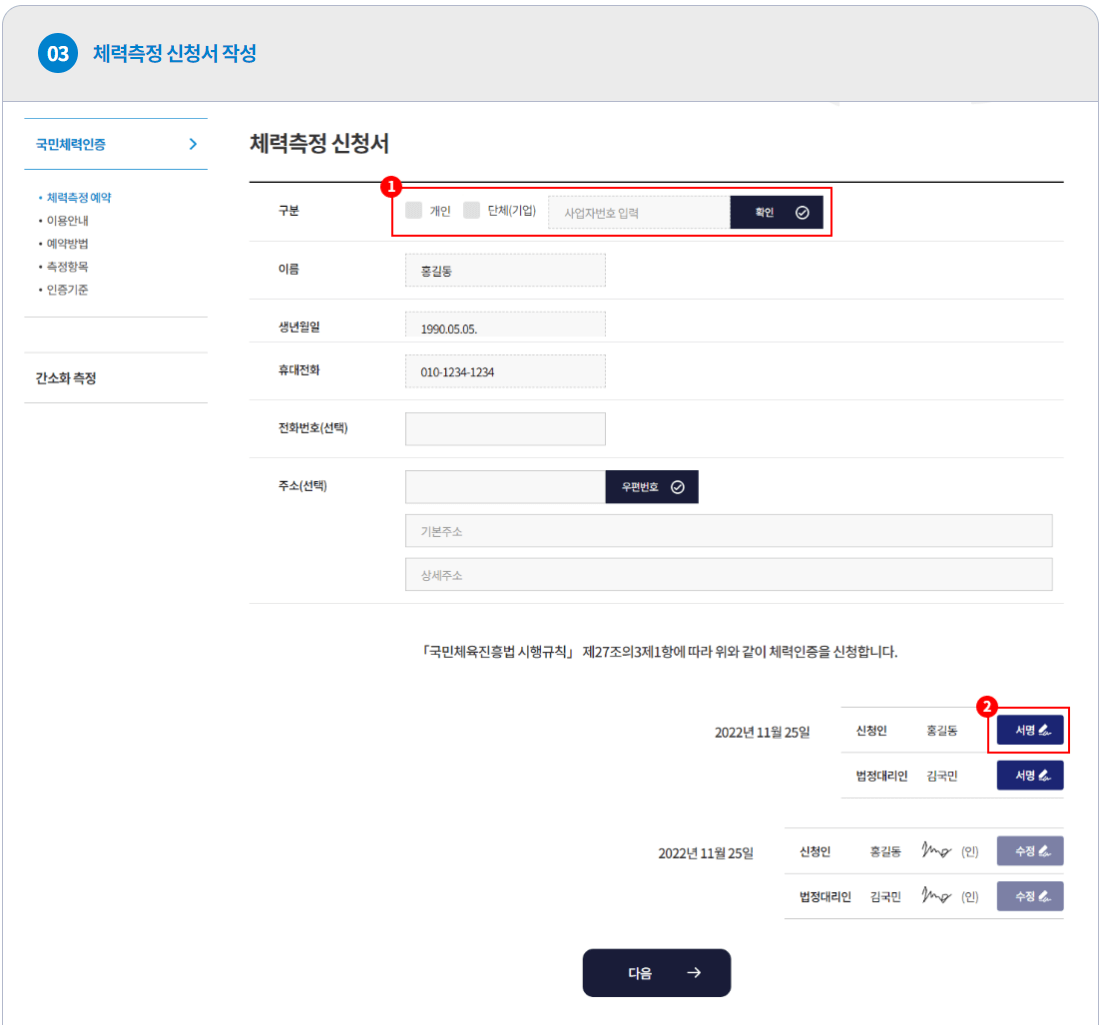Click the 이름 field showing 홍길동
Viewport: 1100px width, 1025px height.
tap(505, 271)
